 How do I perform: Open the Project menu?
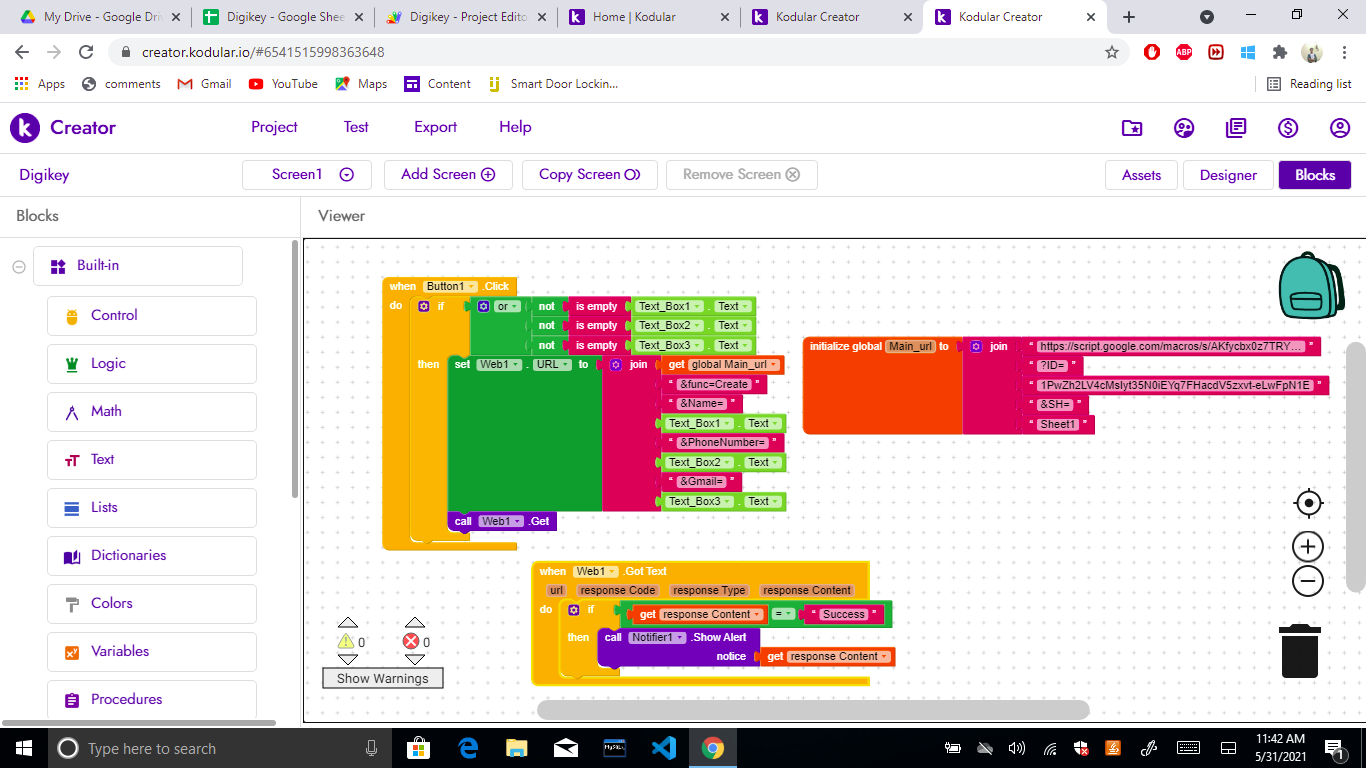point(274,127)
